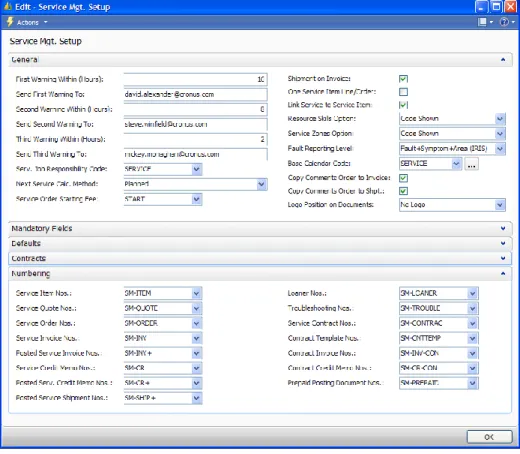Open Fault Reporting Level dropdown
This screenshot has height=454, width=520.
click(500, 149)
